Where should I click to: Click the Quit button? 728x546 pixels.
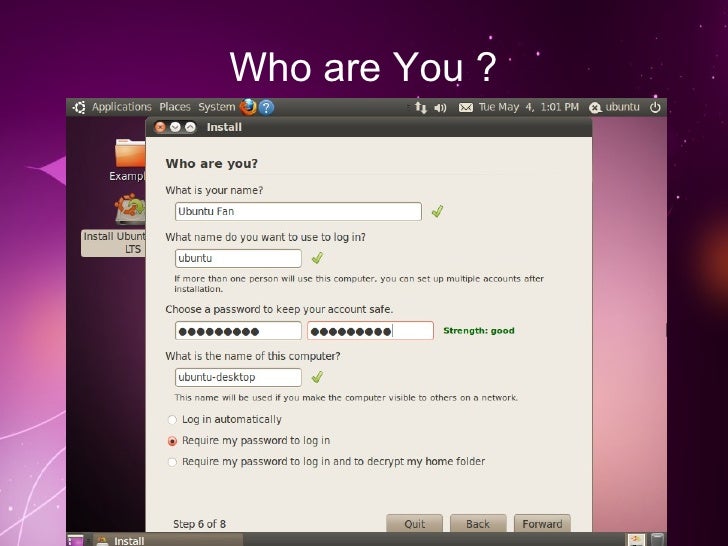coord(414,524)
